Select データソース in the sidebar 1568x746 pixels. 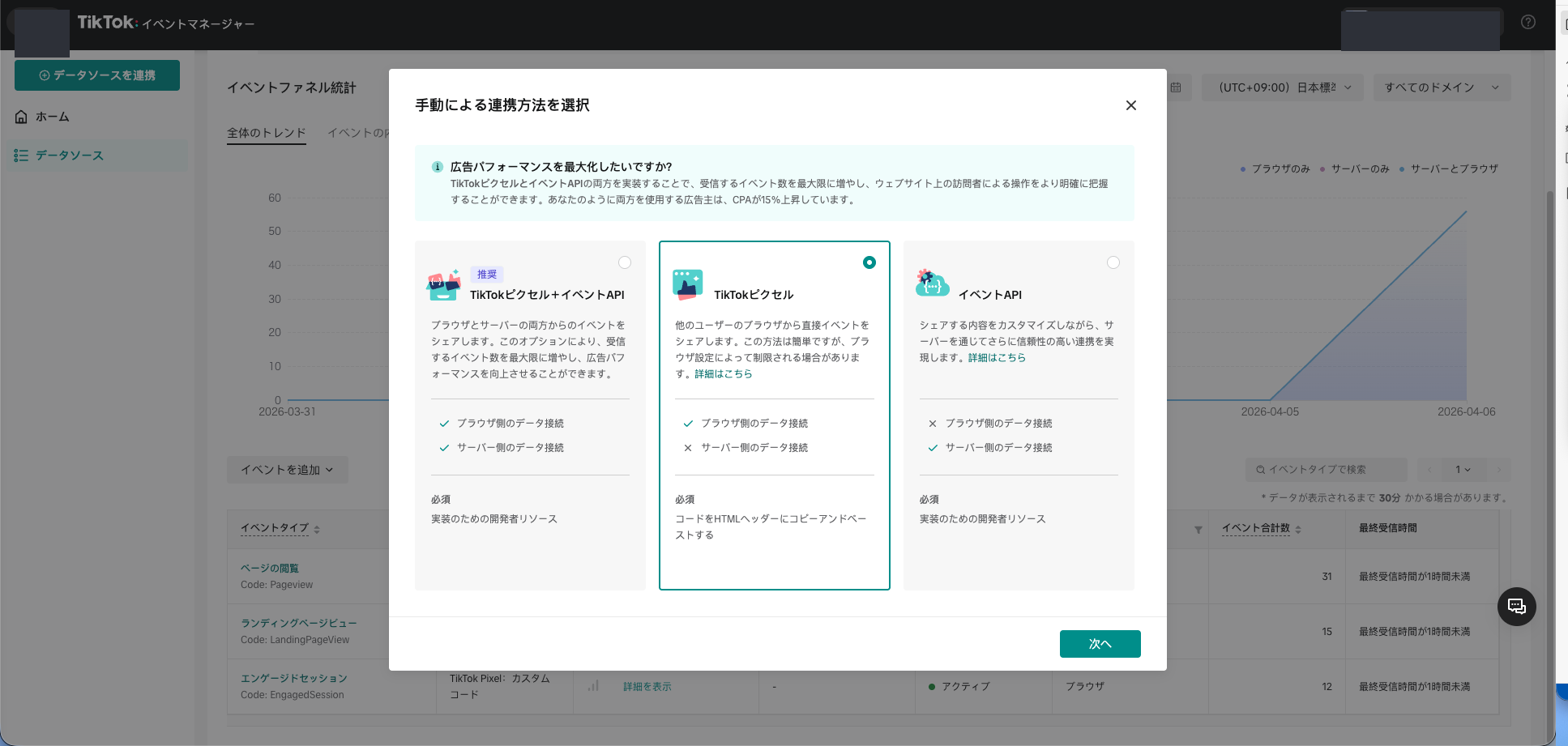[x=69, y=155]
